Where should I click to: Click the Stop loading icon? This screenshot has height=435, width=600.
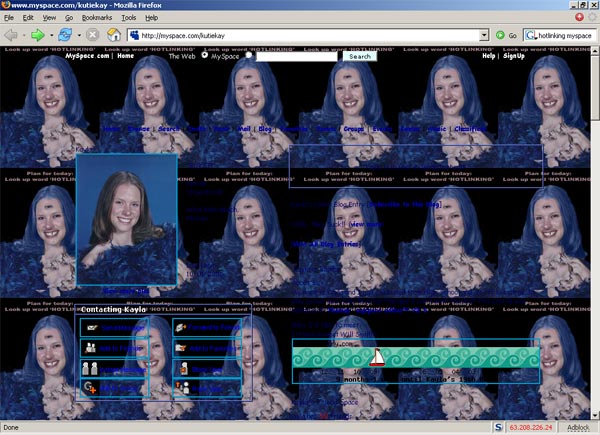(x=92, y=35)
